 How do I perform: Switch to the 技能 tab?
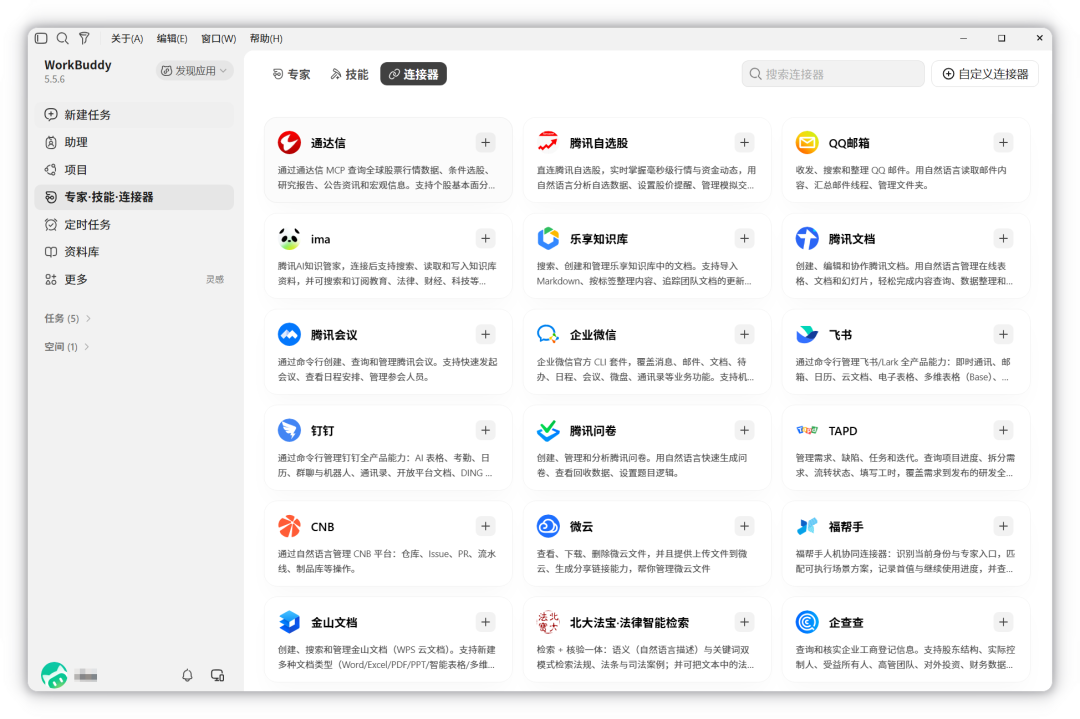coord(350,74)
